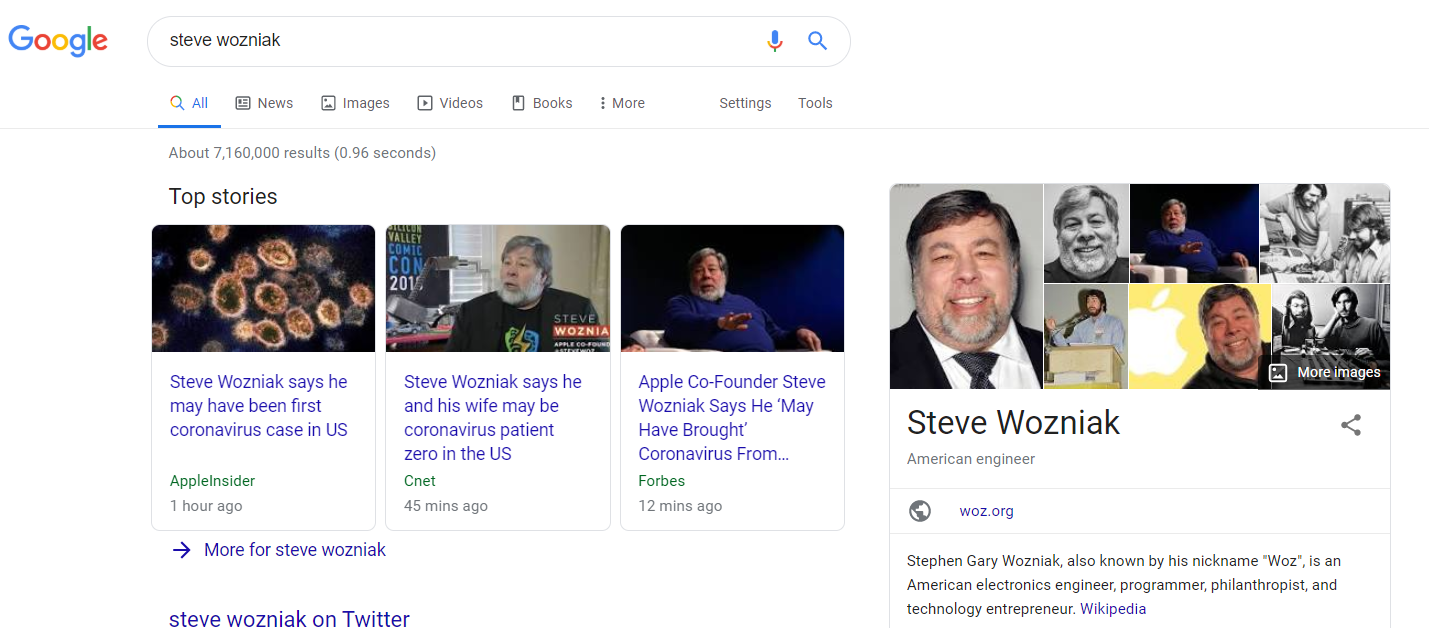This screenshot has height=628, width=1429.
Task: Open the Settings menu
Action: click(x=745, y=103)
